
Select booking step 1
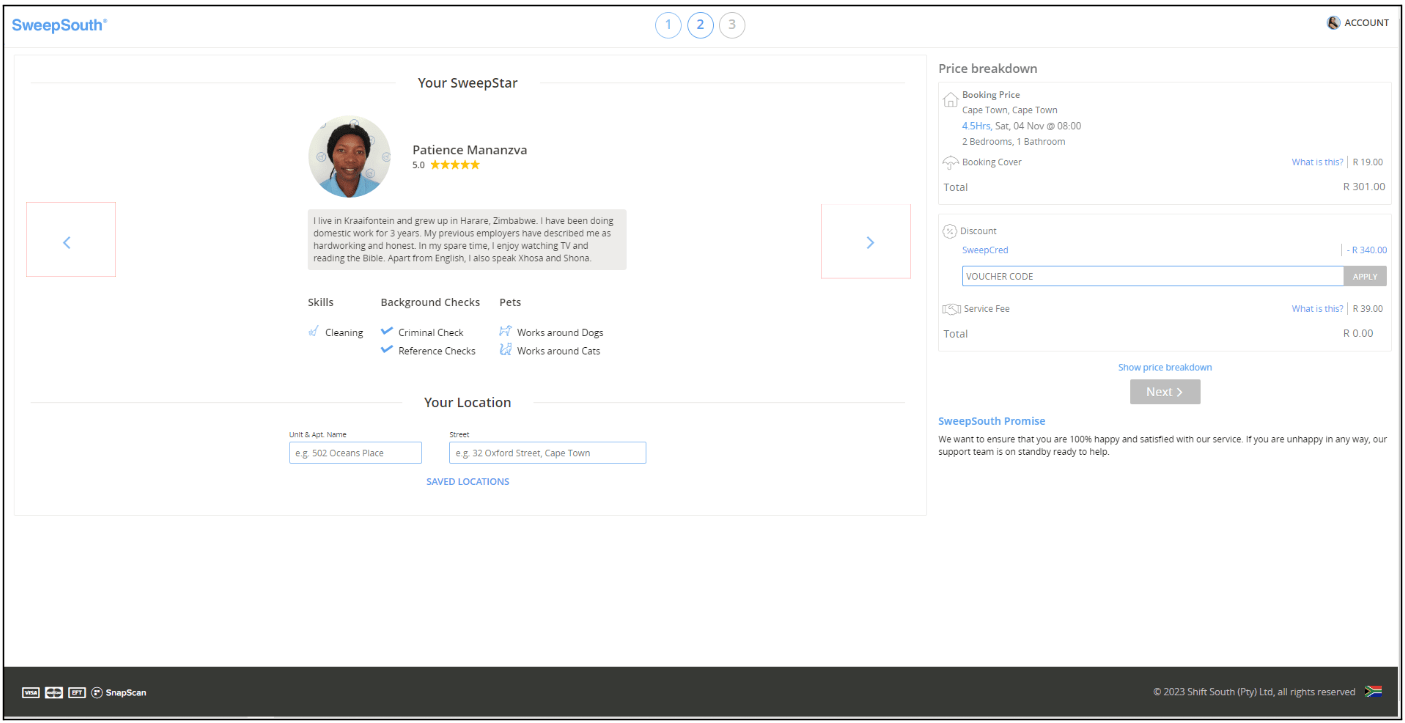(668, 25)
